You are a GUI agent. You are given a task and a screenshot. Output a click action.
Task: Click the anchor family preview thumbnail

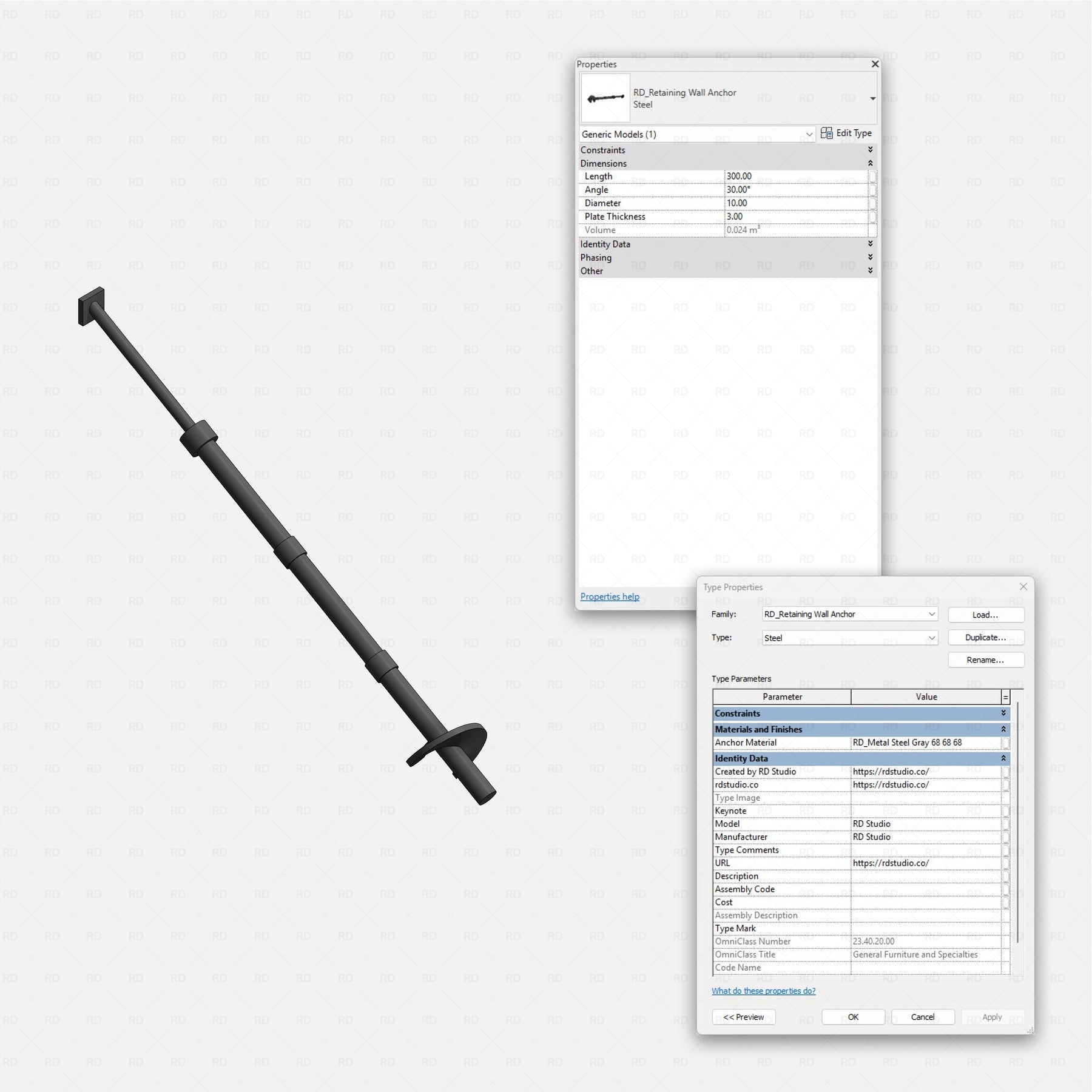(605, 98)
